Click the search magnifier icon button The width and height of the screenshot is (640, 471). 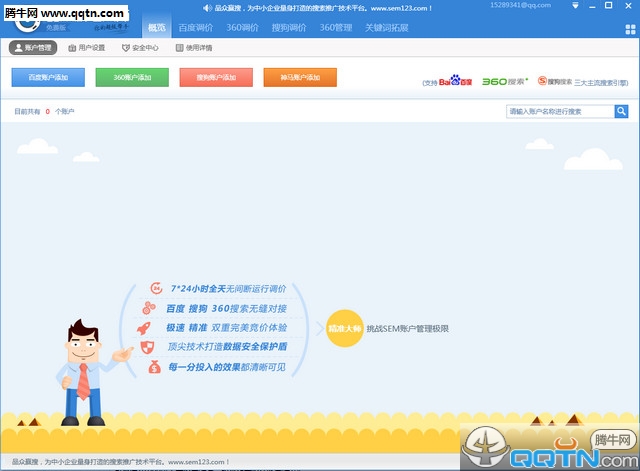click(621, 112)
